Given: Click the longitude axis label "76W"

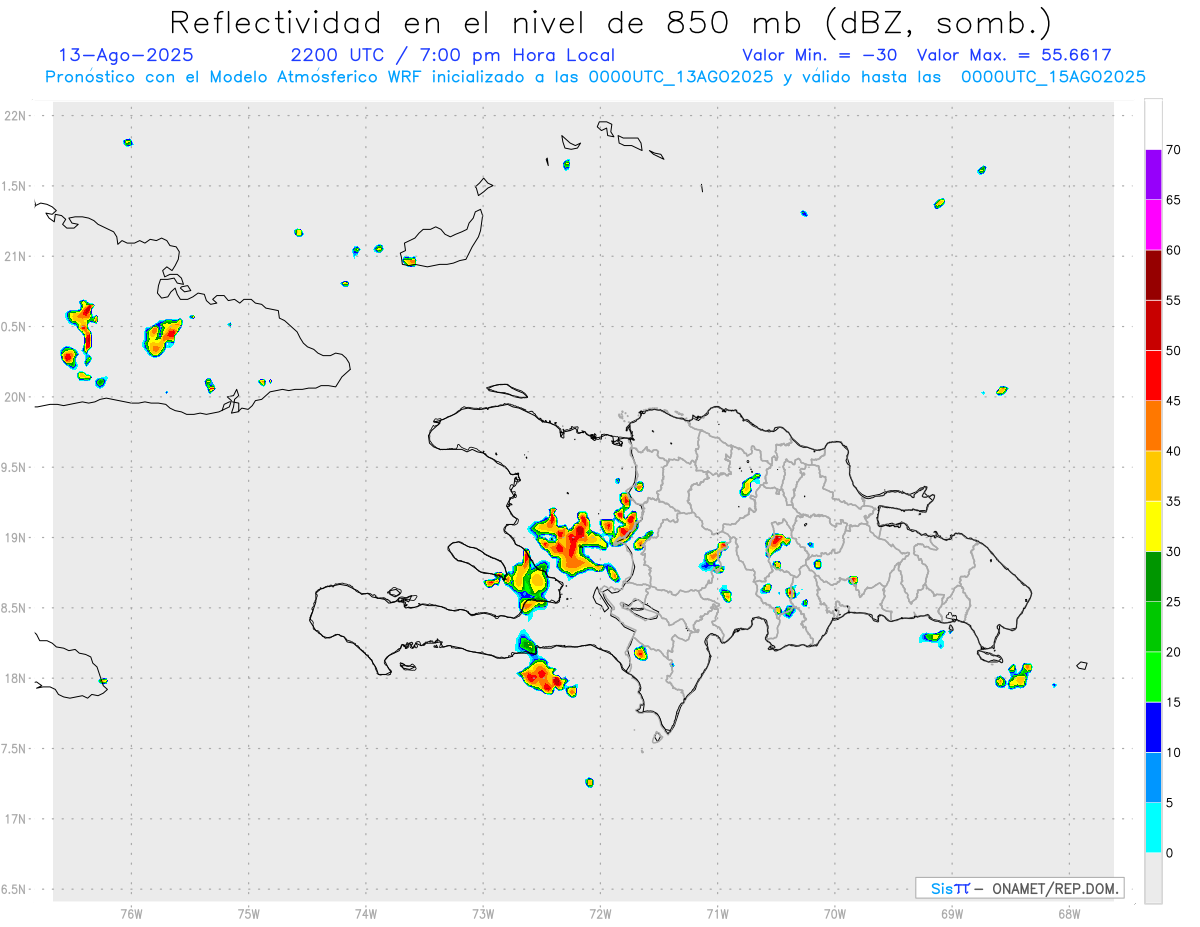Looking at the screenshot, I should (x=131, y=913).
